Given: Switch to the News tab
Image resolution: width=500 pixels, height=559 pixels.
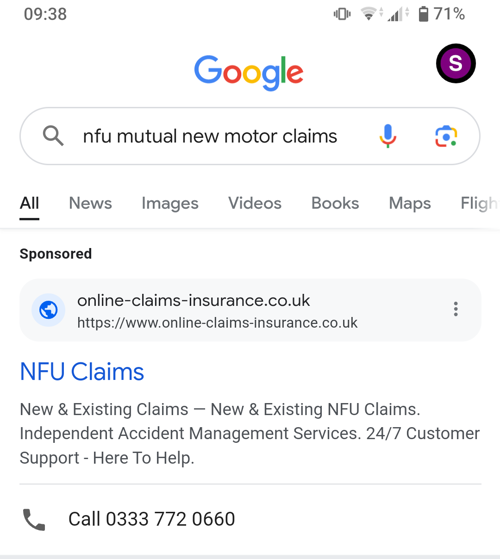Looking at the screenshot, I should pyautogui.click(x=90, y=203).
